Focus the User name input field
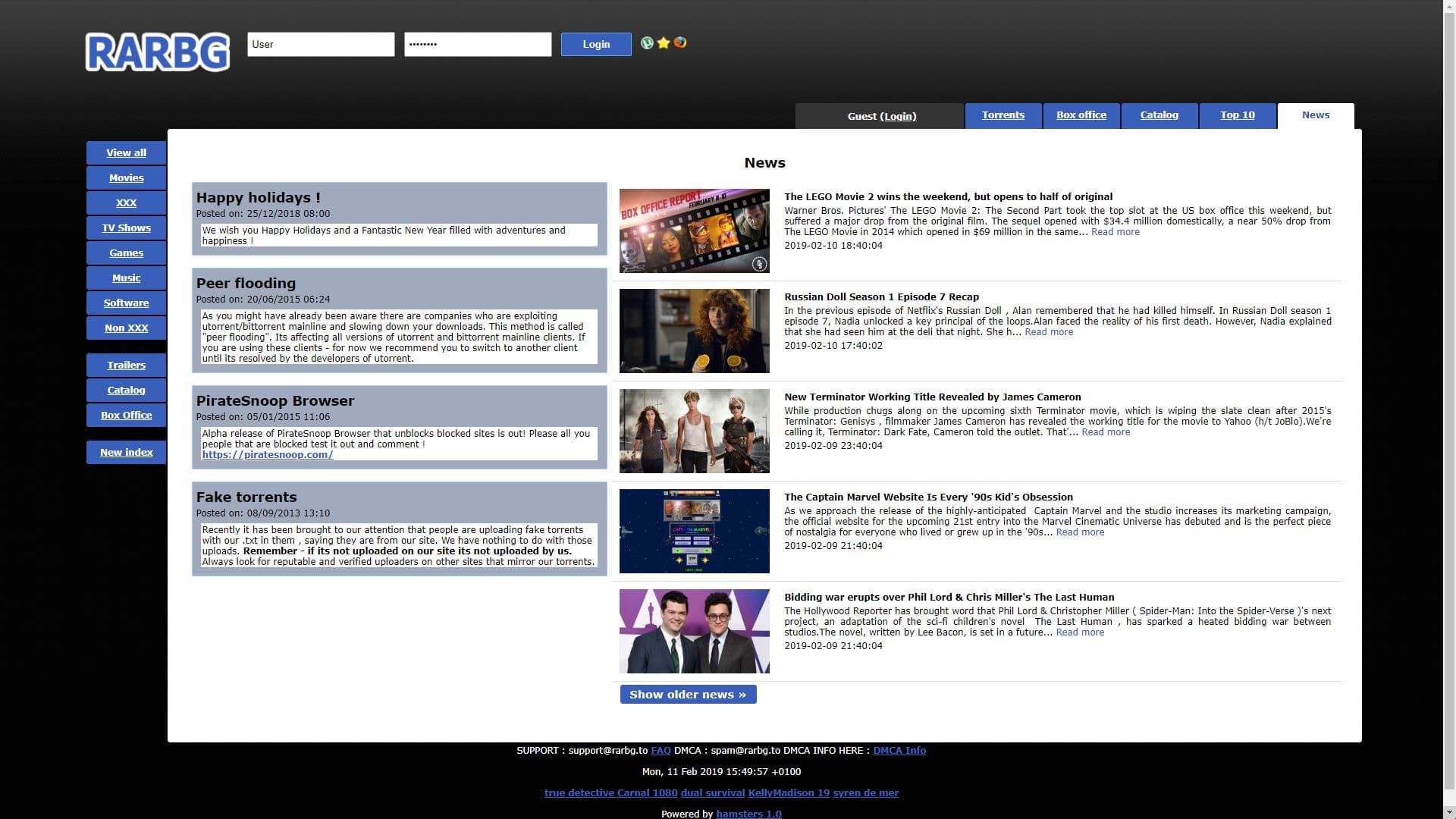 pyautogui.click(x=321, y=44)
